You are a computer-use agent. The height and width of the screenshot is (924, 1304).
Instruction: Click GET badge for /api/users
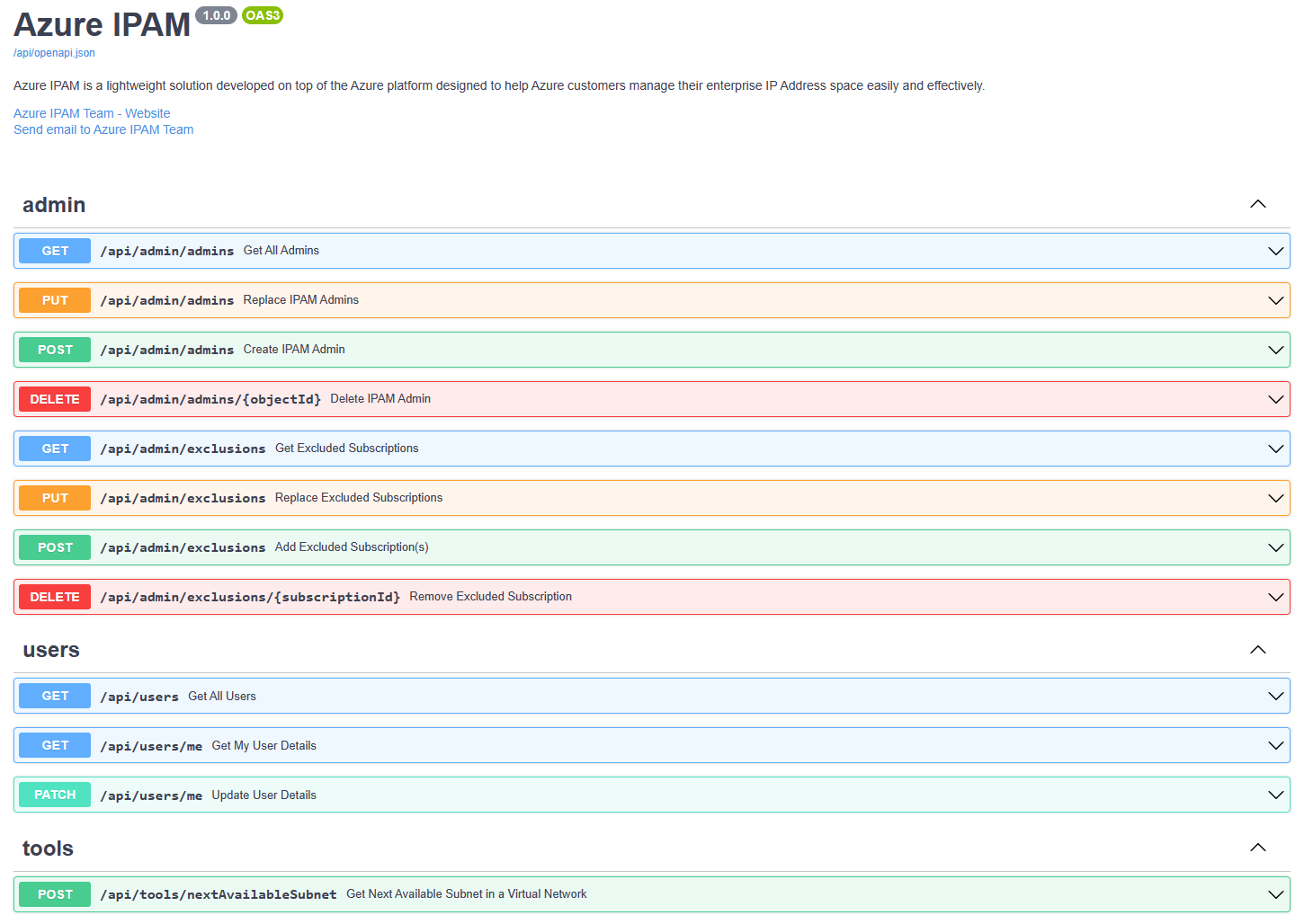(x=55, y=696)
